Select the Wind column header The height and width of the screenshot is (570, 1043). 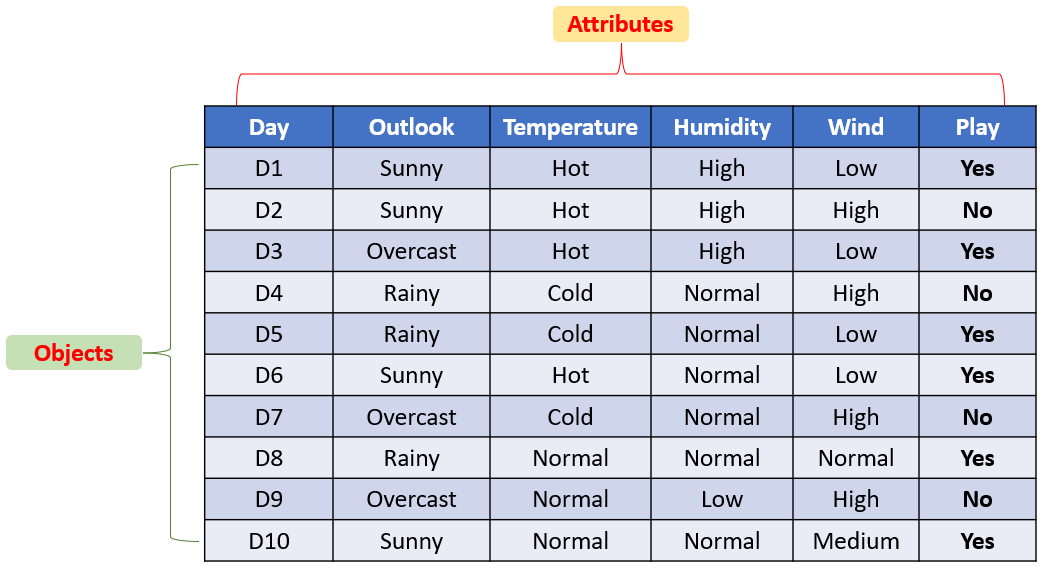(856, 127)
